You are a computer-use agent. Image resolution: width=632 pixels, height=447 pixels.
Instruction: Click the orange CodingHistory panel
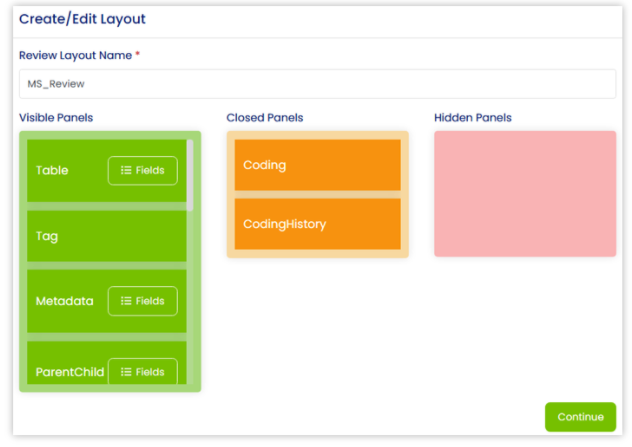(317, 224)
